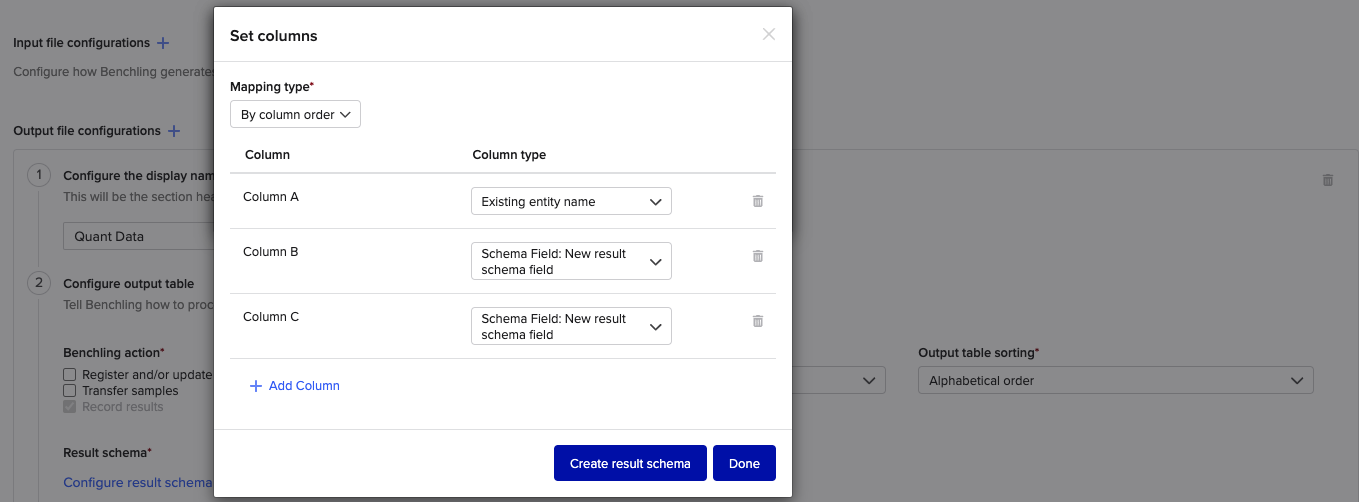Click the plus icon next to Input file configurations

pyautogui.click(x=163, y=43)
